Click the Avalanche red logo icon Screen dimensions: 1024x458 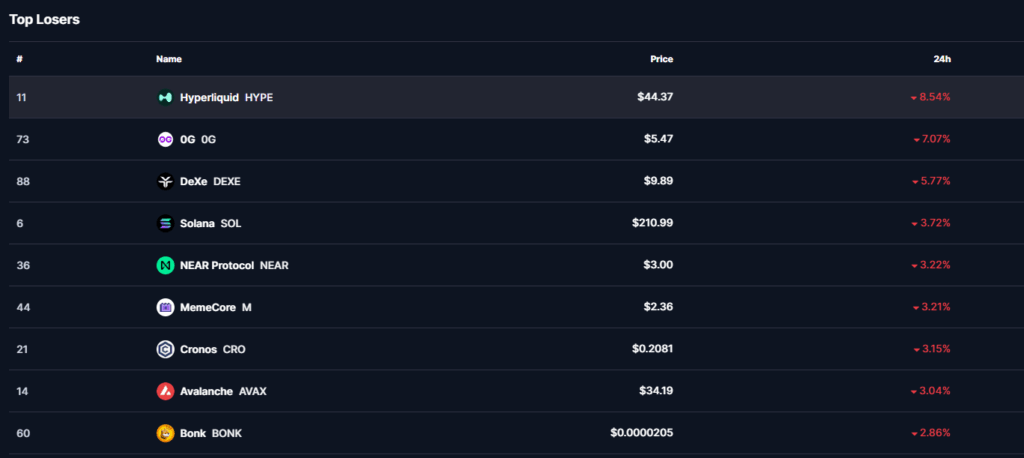click(165, 391)
